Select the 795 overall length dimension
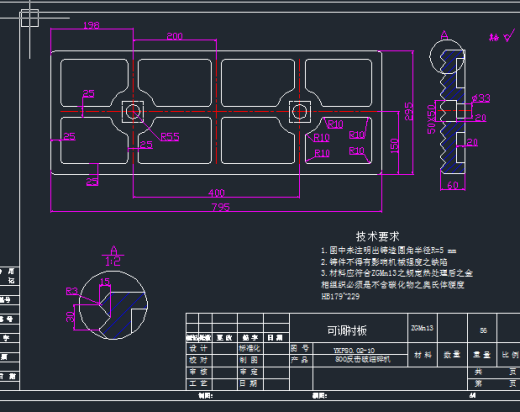This screenshot has height=412, width=520. coord(221,207)
